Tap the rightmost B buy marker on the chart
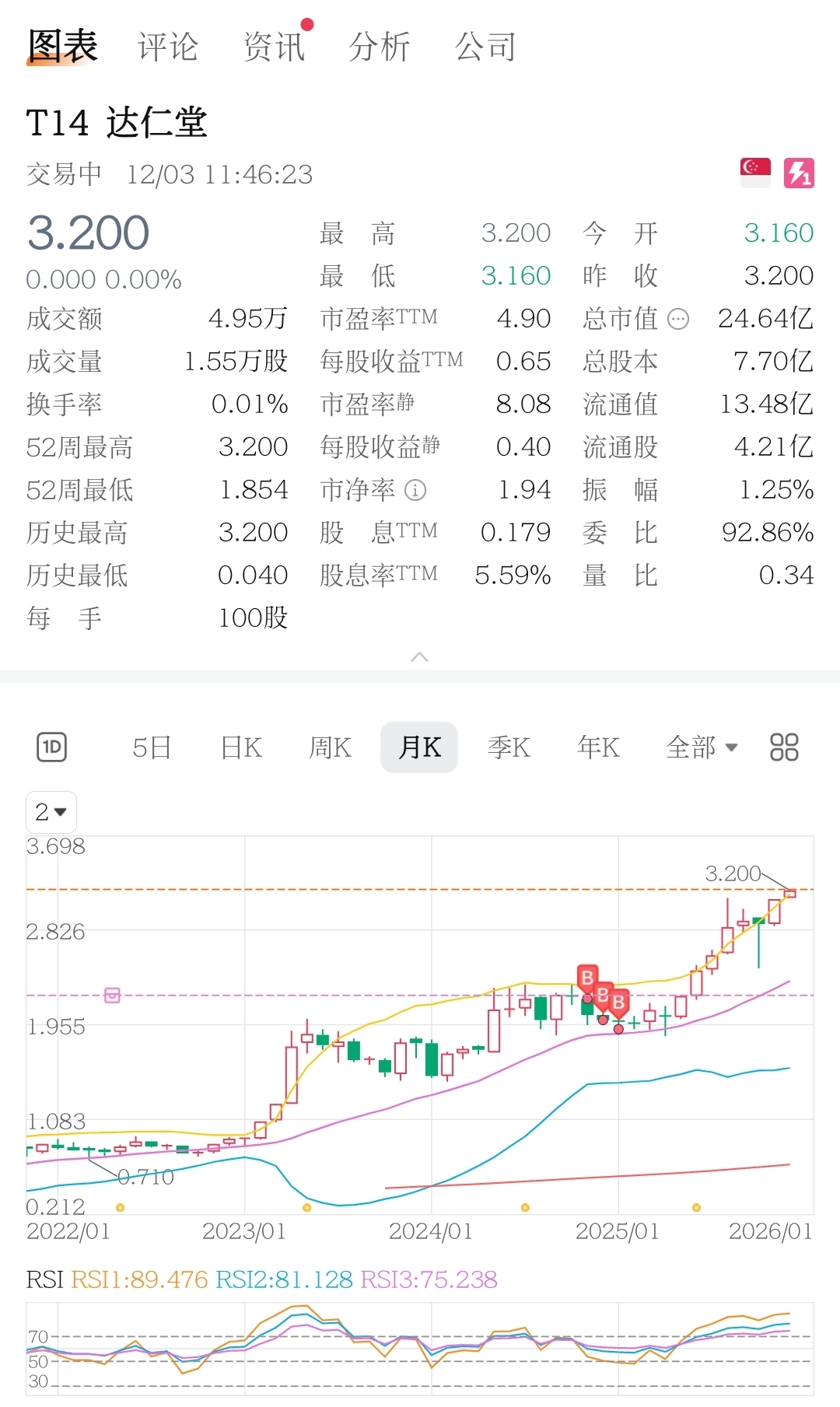Image resolution: width=840 pixels, height=1407 pixels. point(618,1003)
